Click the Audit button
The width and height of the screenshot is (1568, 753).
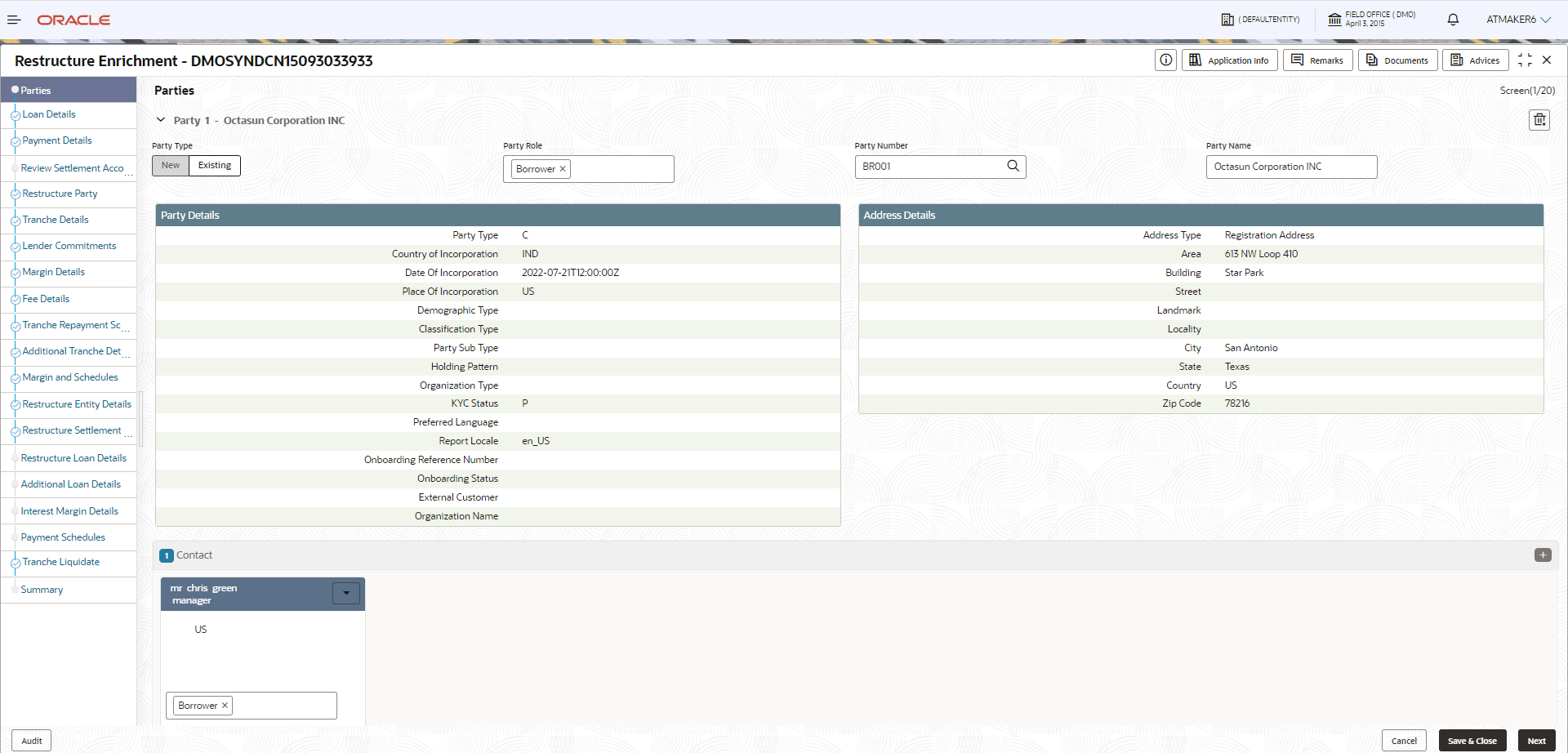[32, 741]
